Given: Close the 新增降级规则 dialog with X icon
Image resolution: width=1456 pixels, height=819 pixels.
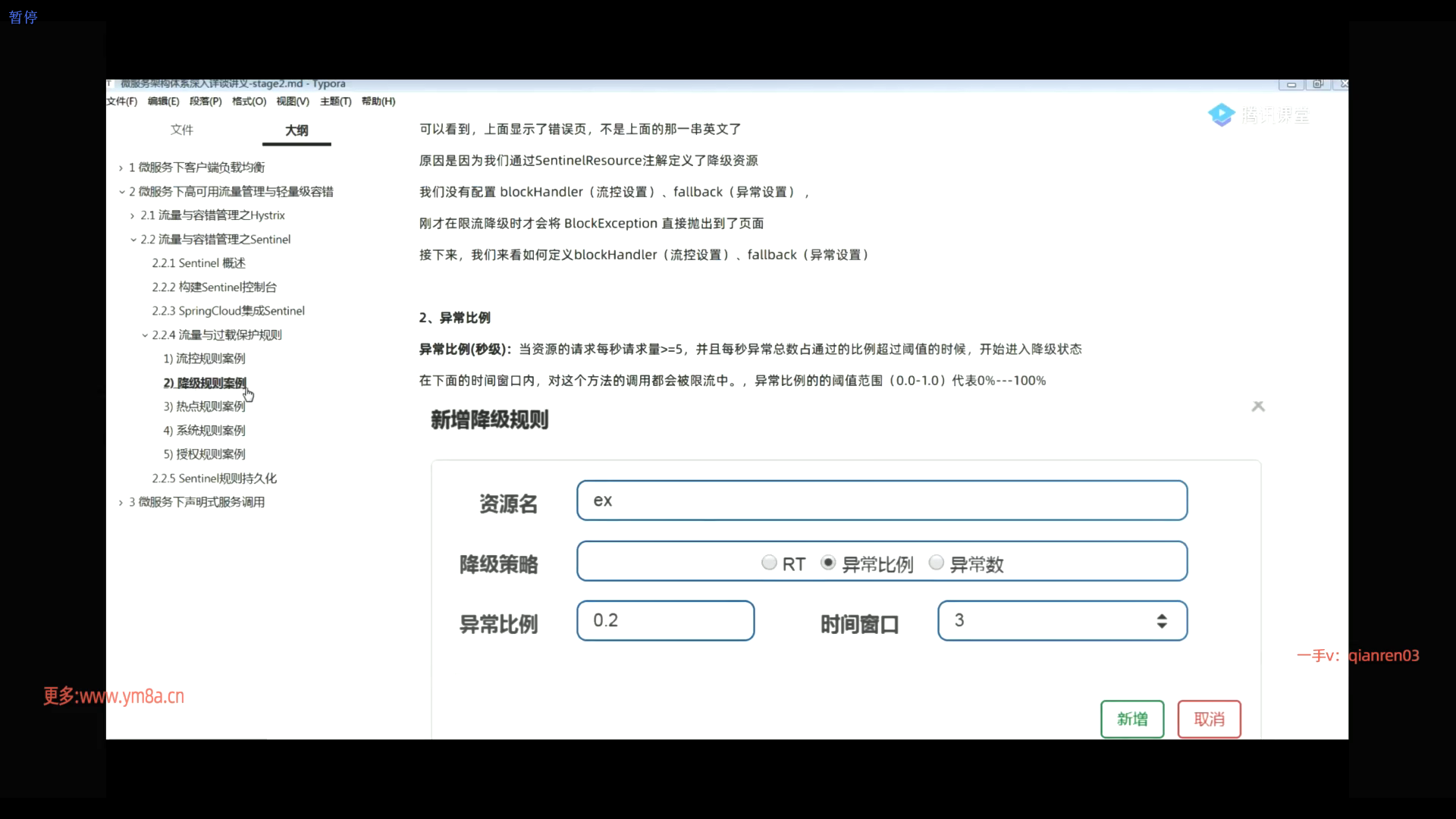Looking at the screenshot, I should 1258,406.
